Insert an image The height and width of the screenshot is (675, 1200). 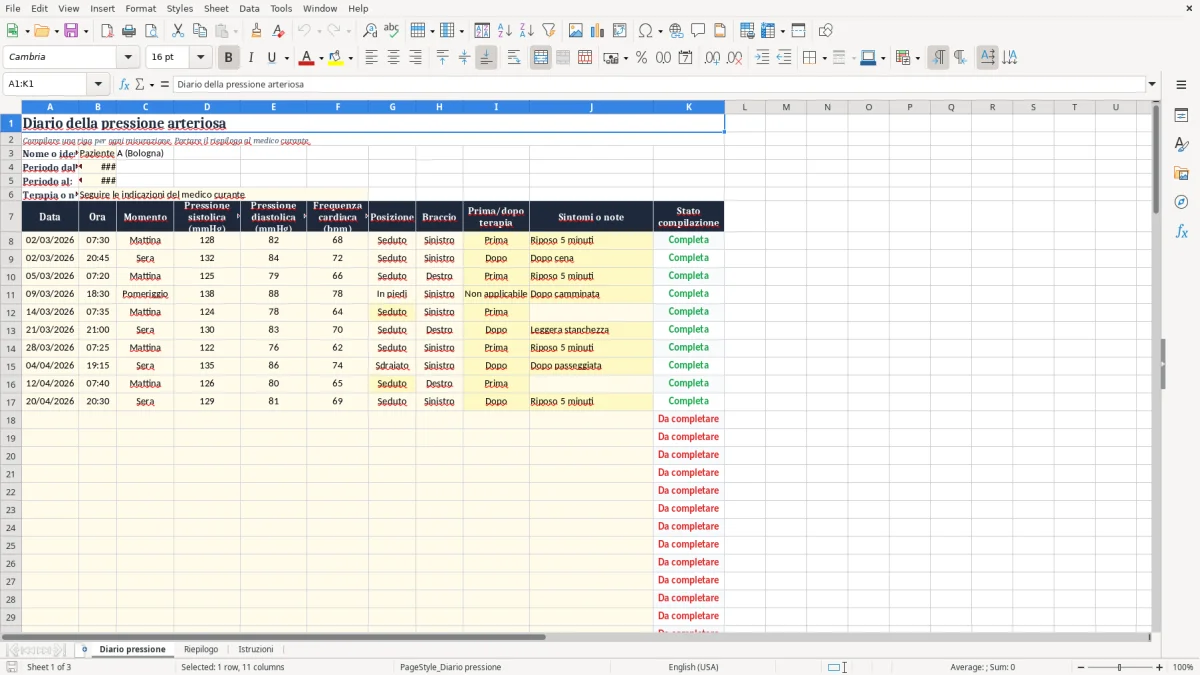576,31
